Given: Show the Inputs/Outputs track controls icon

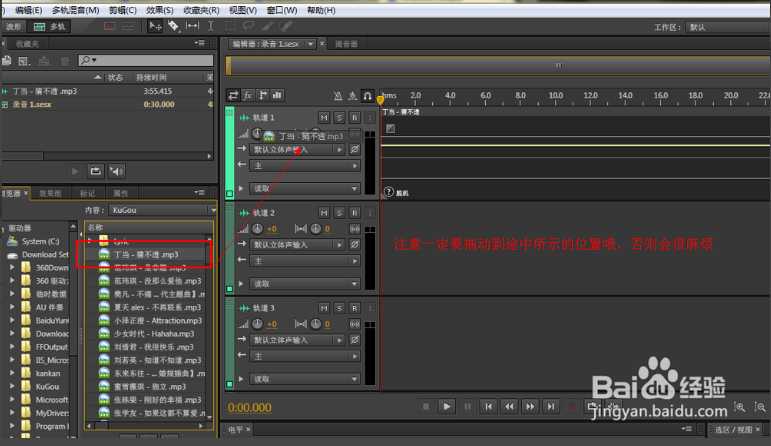Looking at the screenshot, I should click(x=233, y=95).
